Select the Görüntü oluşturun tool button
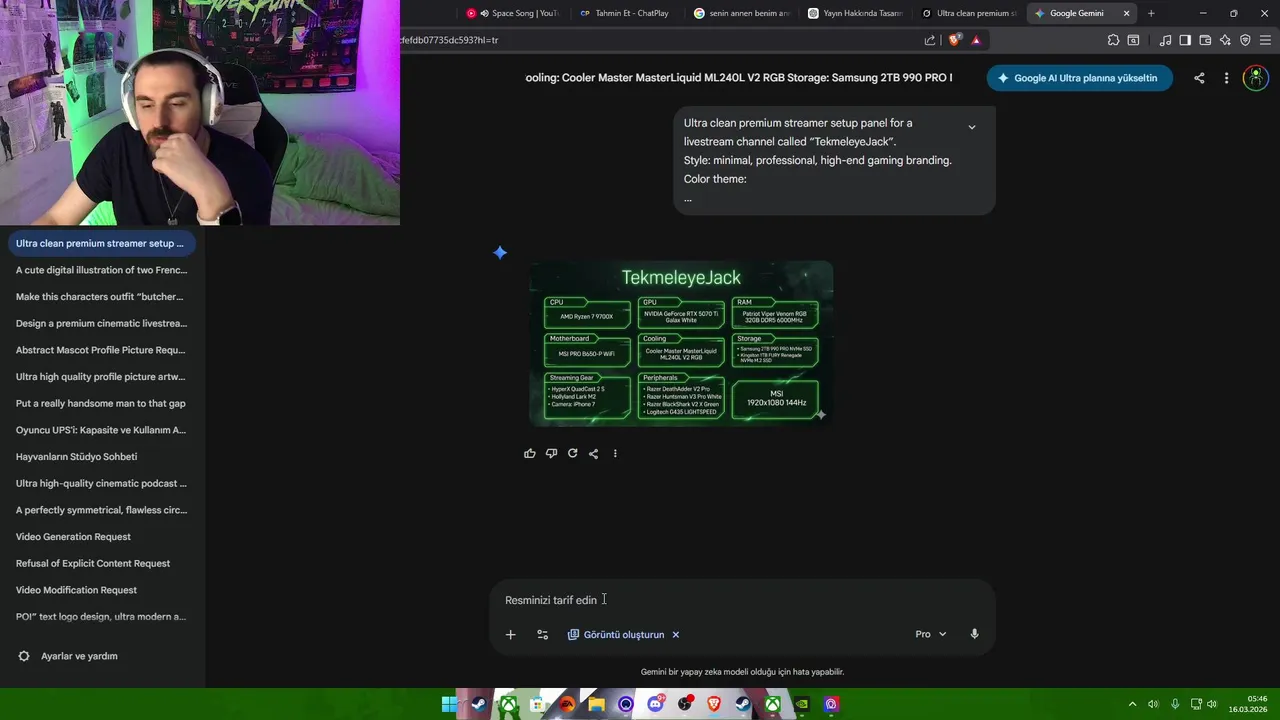This screenshot has width=1280, height=720. pyautogui.click(x=616, y=634)
